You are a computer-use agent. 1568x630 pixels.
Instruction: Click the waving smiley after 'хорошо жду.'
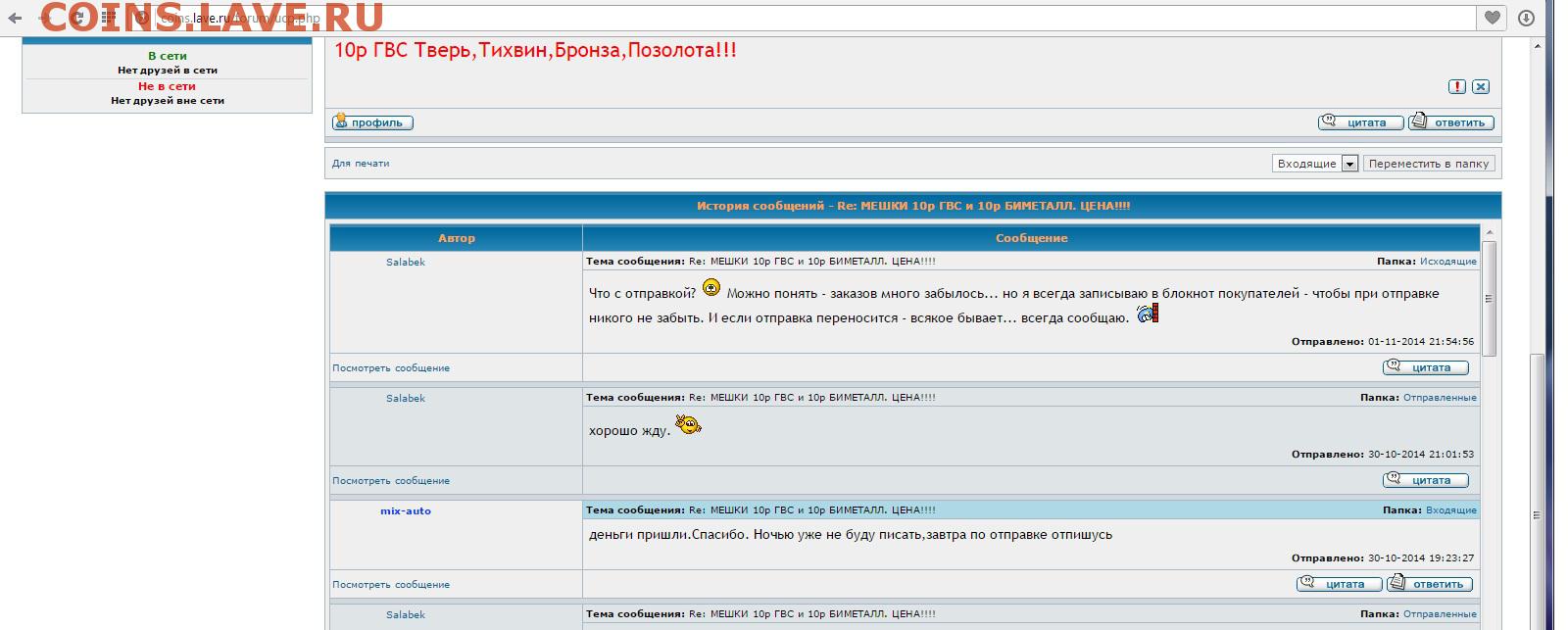pos(688,424)
